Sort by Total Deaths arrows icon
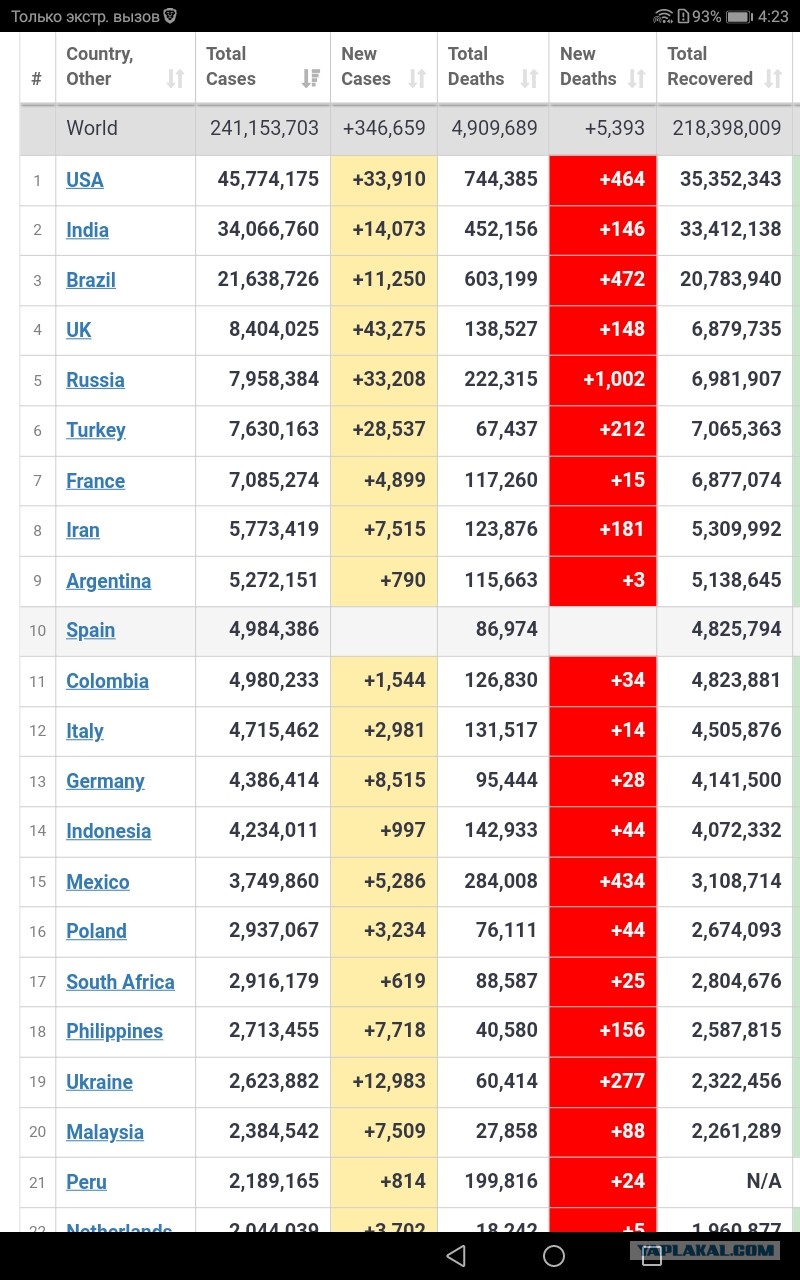The image size is (800, 1280). pos(530,79)
